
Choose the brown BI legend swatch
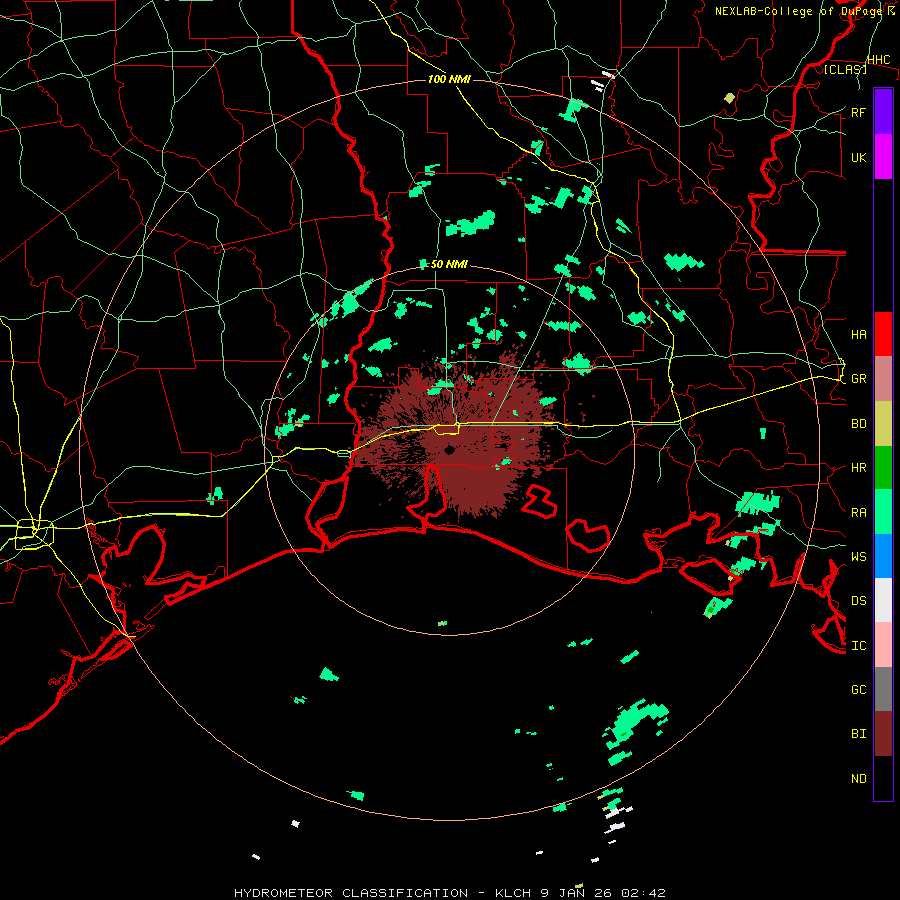tap(883, 734)
